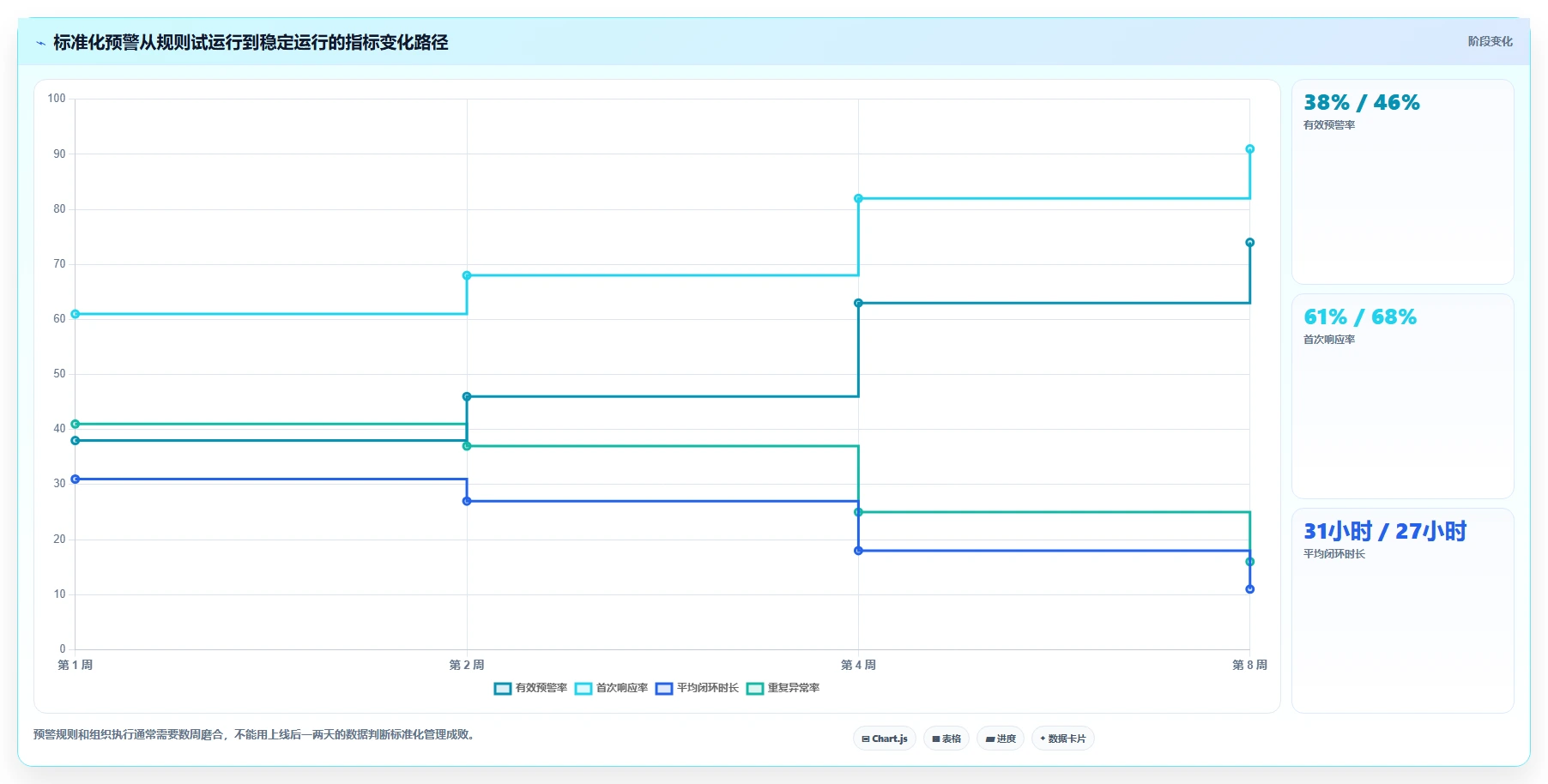Click 重复异常率 data point at 第 8 周 (16)
The height and width of the screenshot is (784, 1548).
[x=1250, y=562]
